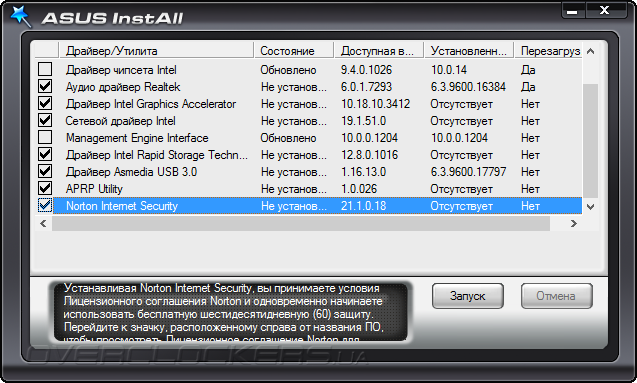The height and width of the screenshot is (383, 637).
Task: Click the Доступная в... column header
Action: pyautogui.click(x=379, y=51)
